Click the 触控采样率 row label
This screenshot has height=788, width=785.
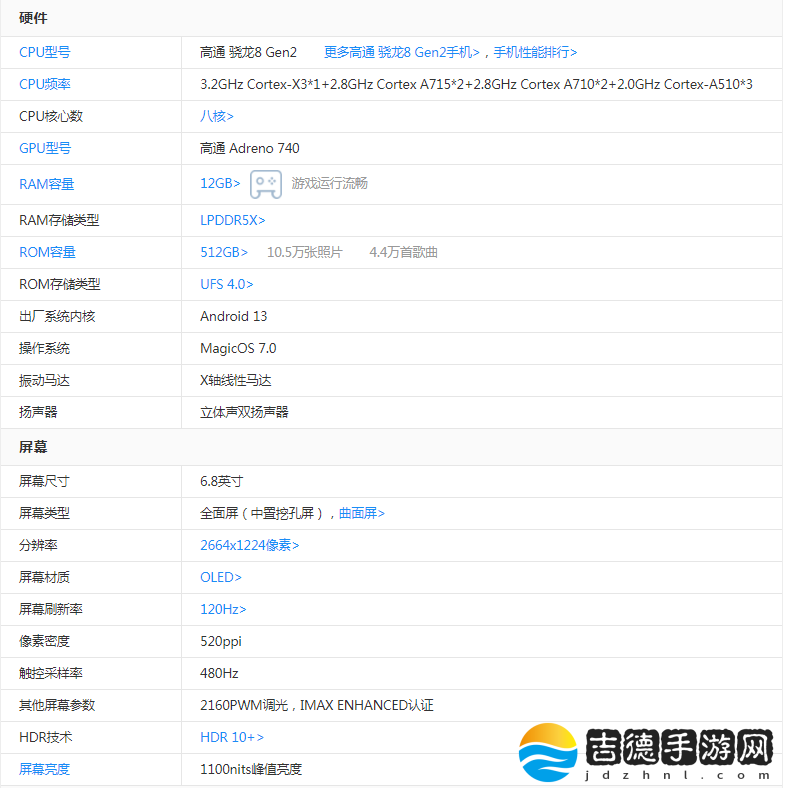[51, 673]
